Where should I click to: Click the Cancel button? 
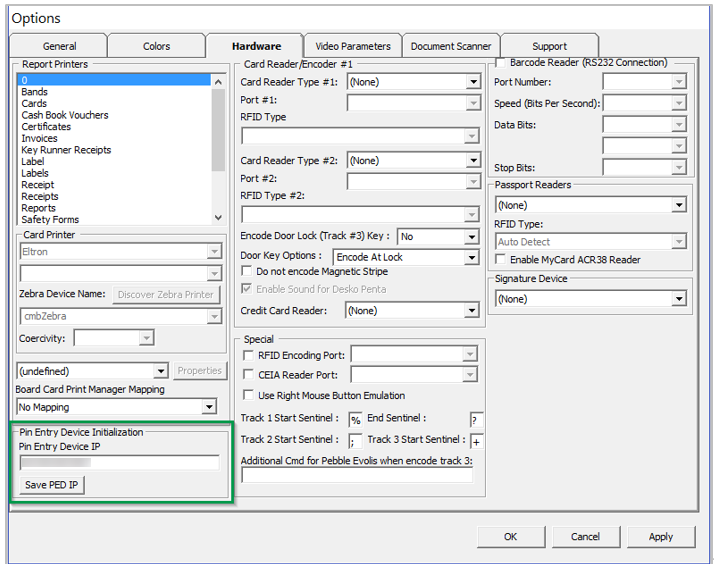[x=586, y=537]
